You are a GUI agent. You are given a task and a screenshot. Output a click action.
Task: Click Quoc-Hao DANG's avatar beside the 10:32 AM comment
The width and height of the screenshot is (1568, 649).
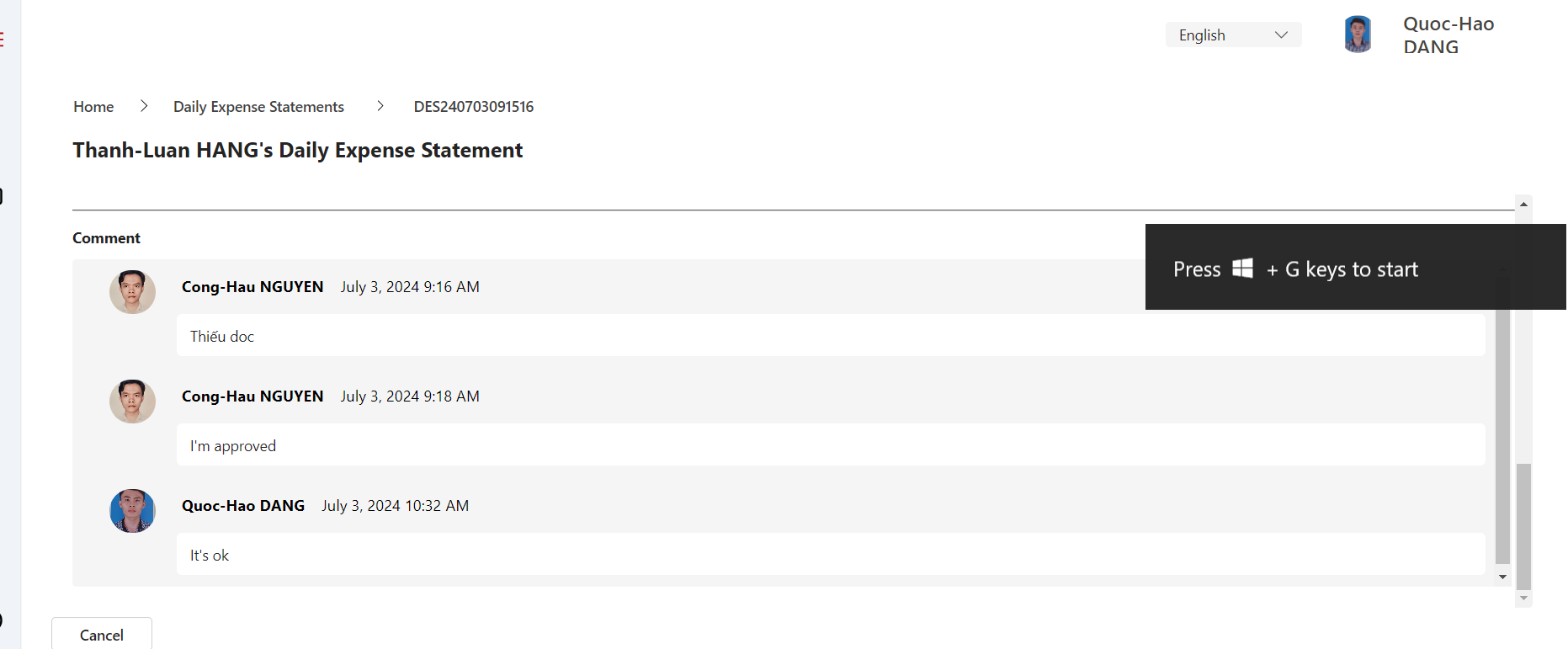[x=132, y=510]
